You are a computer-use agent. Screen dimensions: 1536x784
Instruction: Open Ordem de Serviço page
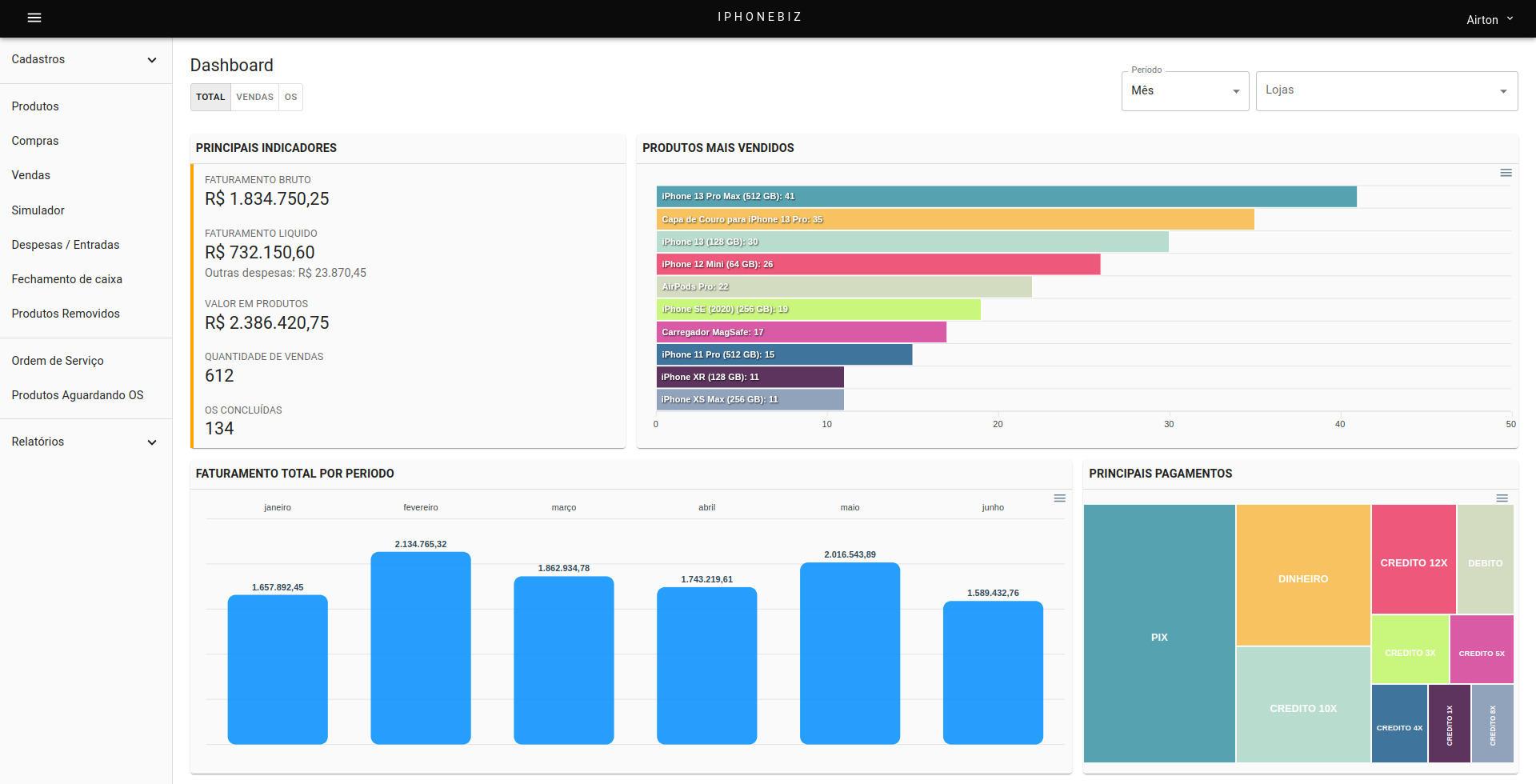click(x=58, y=361)
